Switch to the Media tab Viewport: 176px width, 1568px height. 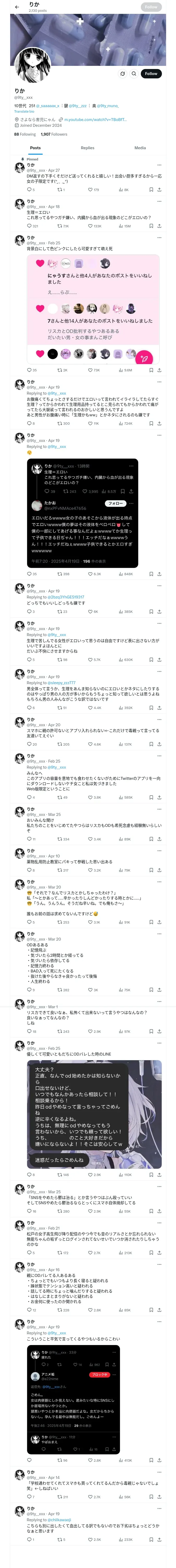click(140, 148)
